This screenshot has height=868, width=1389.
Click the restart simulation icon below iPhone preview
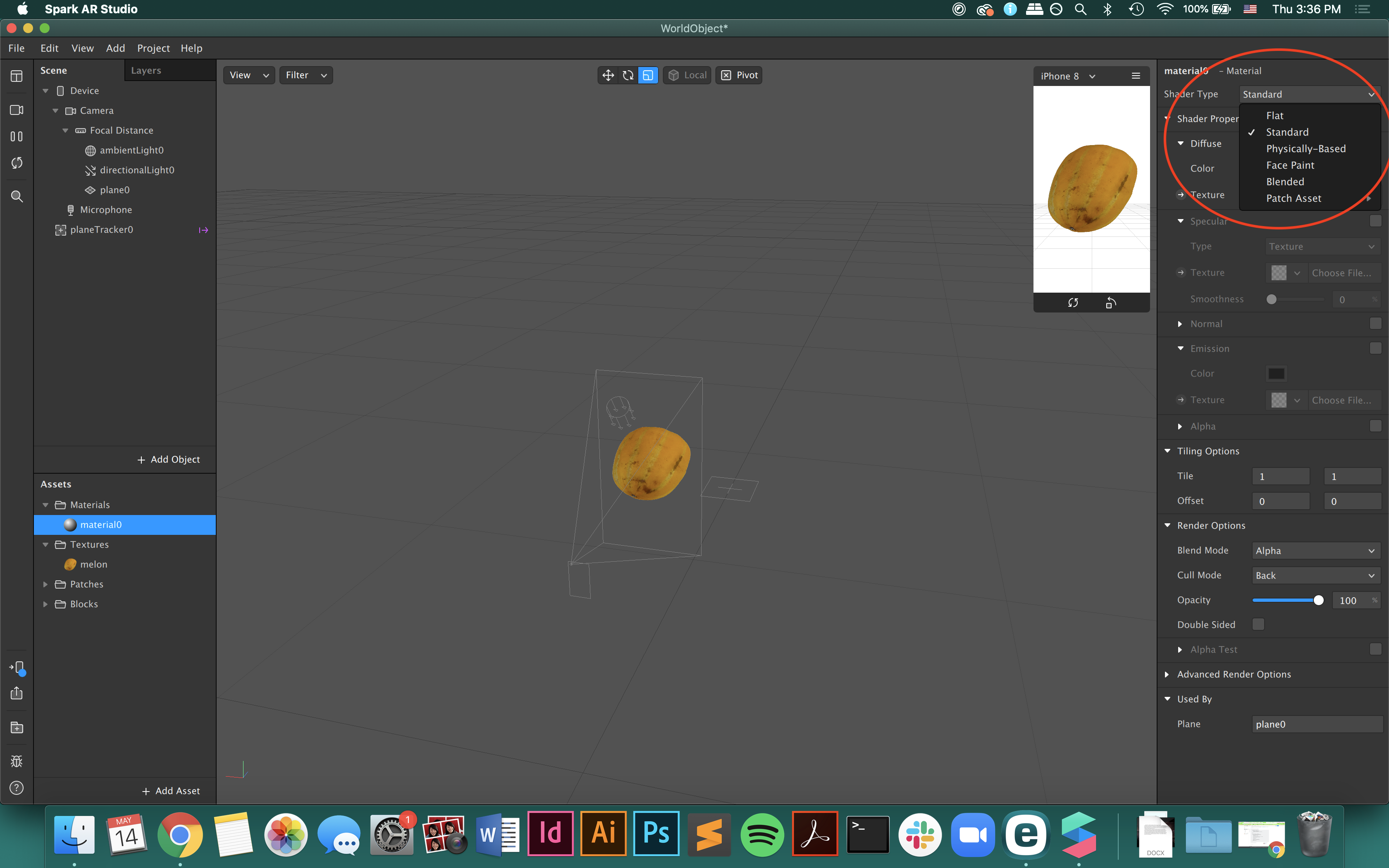click(x=1073, y=303)
